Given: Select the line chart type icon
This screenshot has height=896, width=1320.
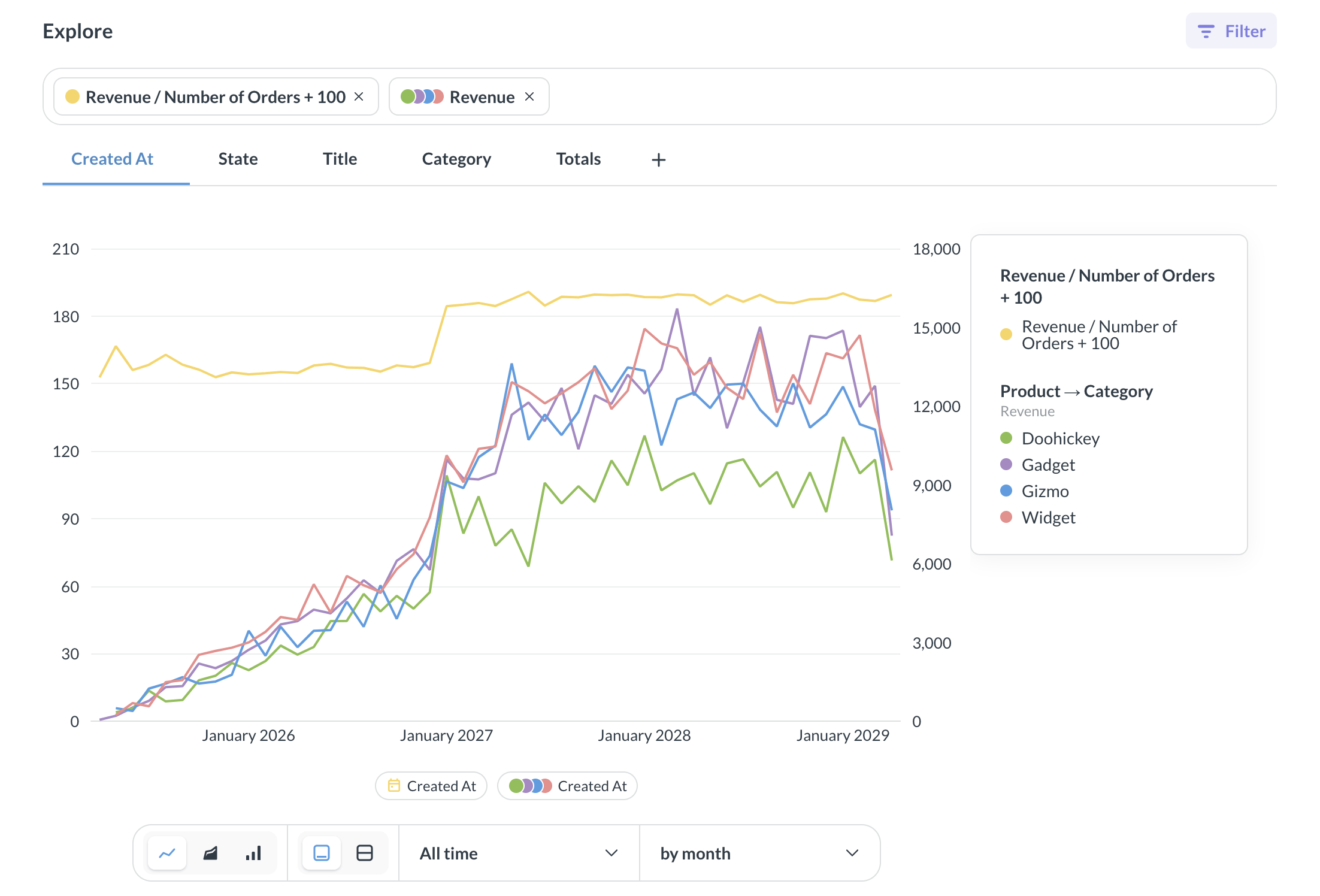Looking at the screenshot, I should (167, 853).
